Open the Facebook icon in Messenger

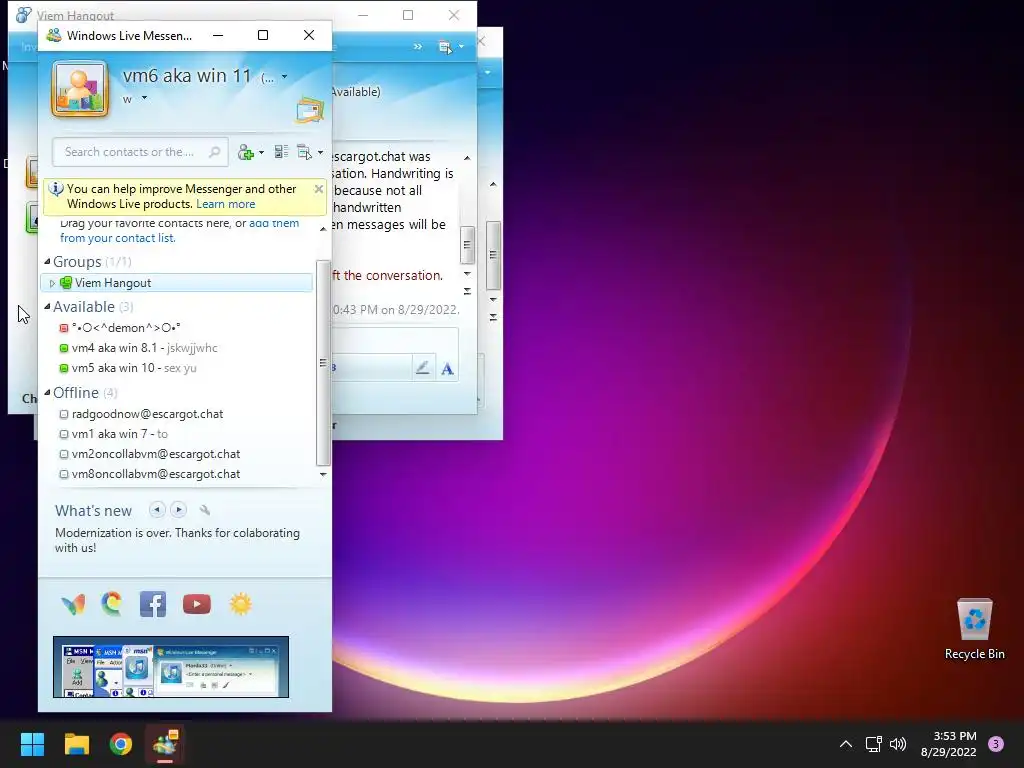153,604
